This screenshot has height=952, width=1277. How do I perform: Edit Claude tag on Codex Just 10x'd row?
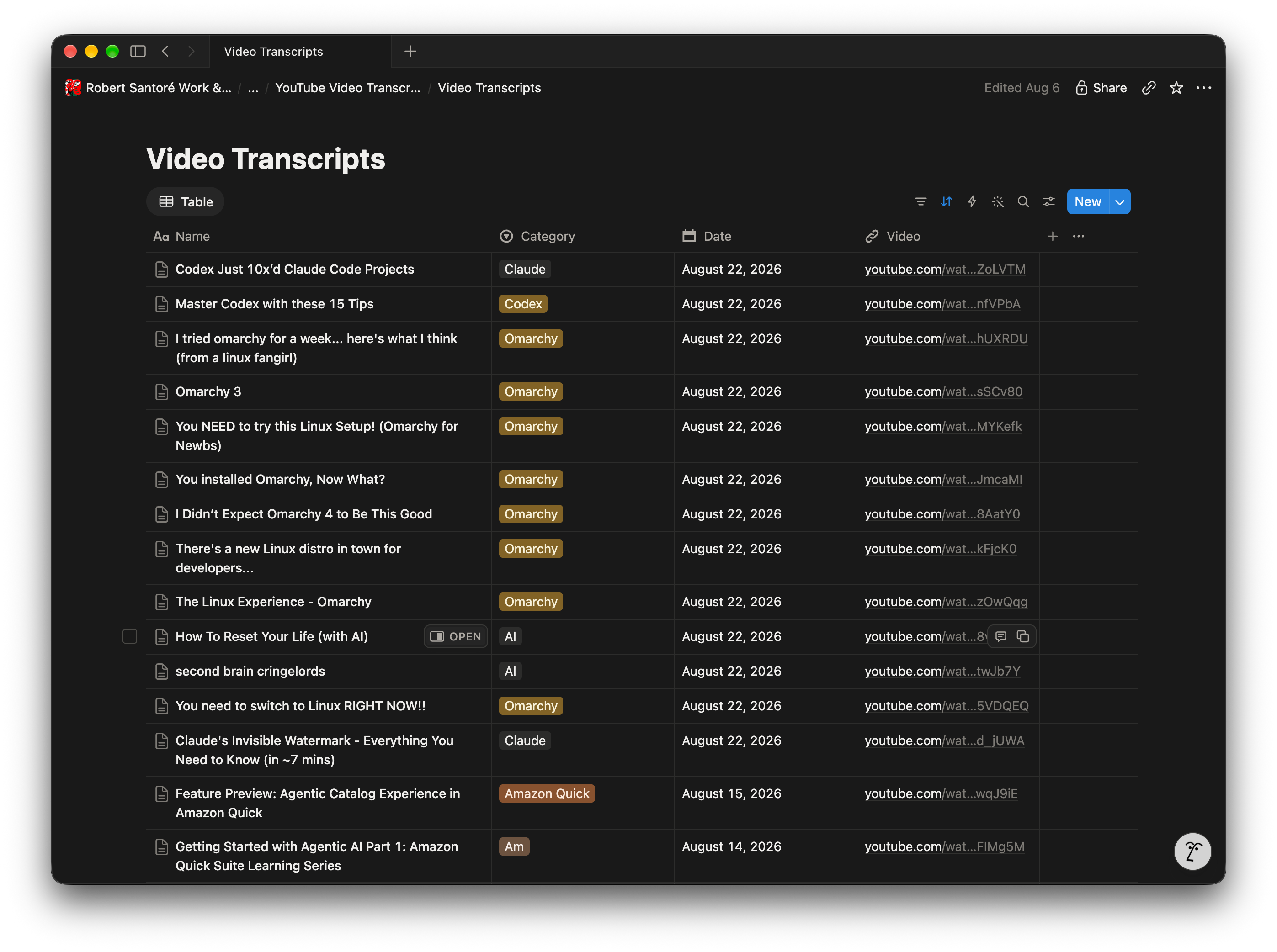coord(525,269)
